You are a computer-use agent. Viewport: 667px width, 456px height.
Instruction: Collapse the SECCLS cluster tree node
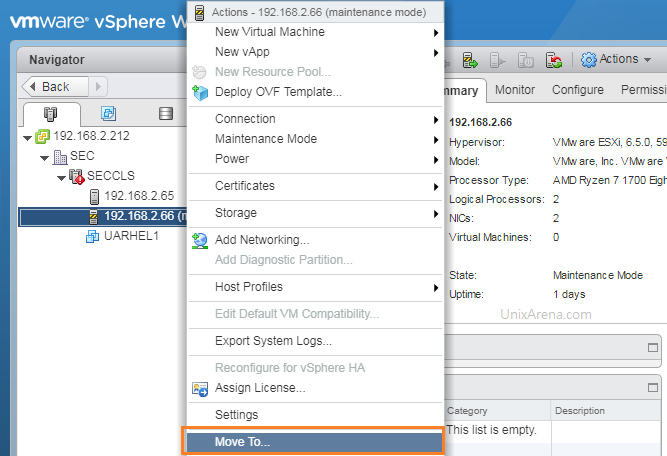pos(62,178)
